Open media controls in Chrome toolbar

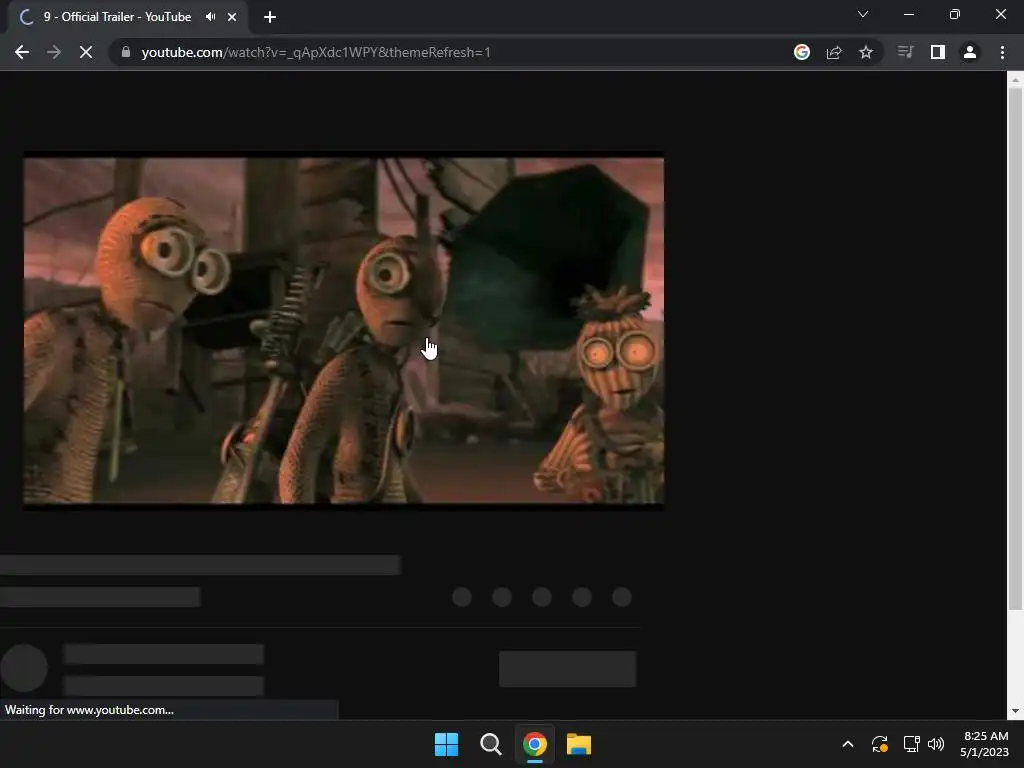(x=905, y=52)
